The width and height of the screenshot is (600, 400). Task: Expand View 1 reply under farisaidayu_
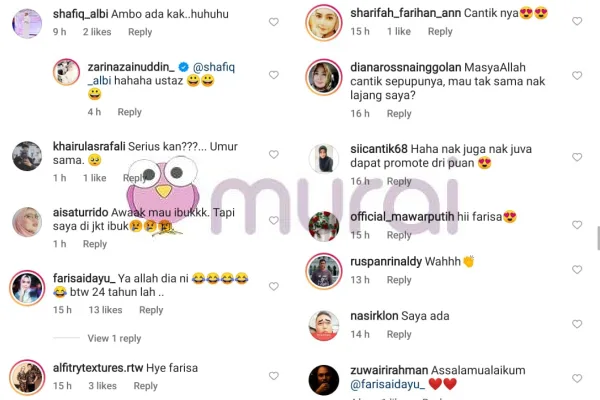[114, 338]
